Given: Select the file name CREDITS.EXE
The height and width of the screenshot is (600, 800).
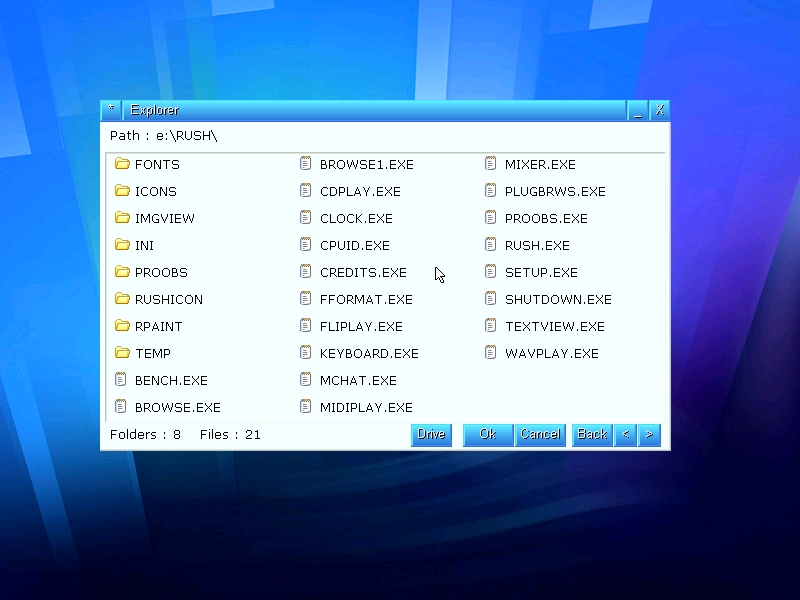Looking at the screenshot, I should click(x=363, y=272).
